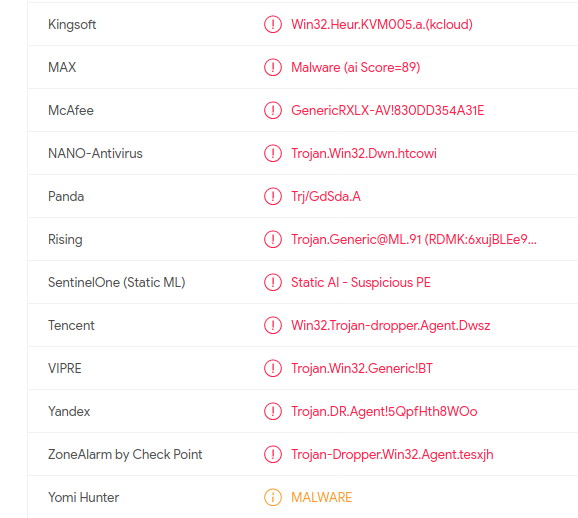Select the orange MALWARE verdict text
The height and width of the screenshot is (518, 578).
(321, 498)
